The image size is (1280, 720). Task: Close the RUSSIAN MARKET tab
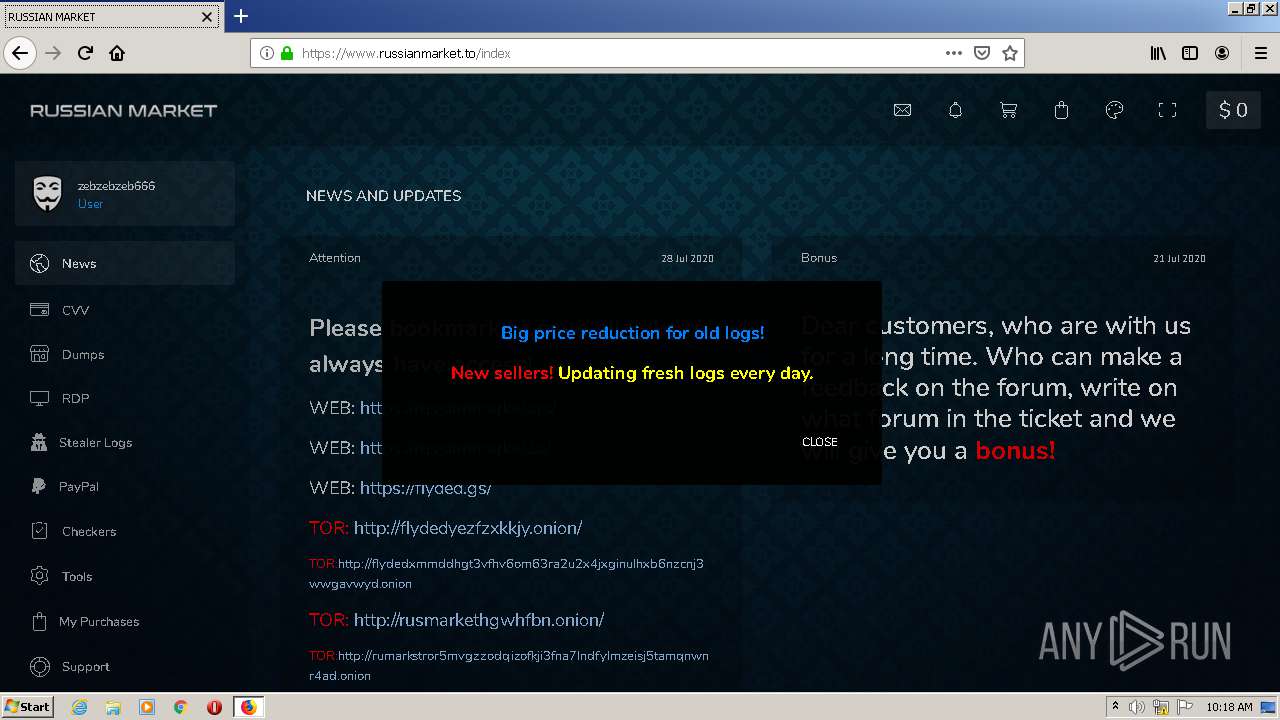pyautogui.click(x=207, y=17)
